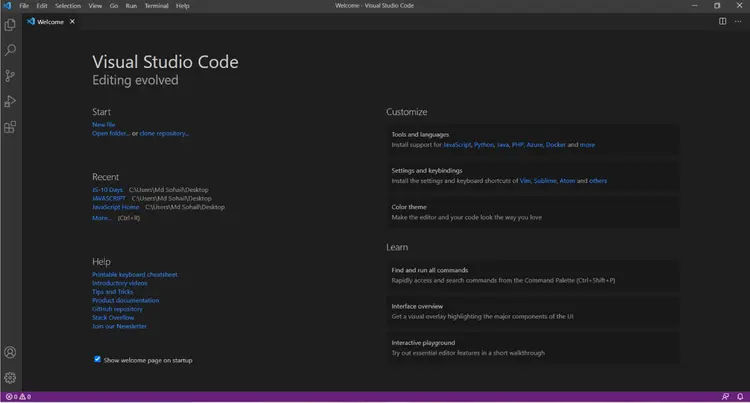Install JavaScript language support link
Viewport: 750px width, 403px height.
pyautogui.click(x=457, y=145)
